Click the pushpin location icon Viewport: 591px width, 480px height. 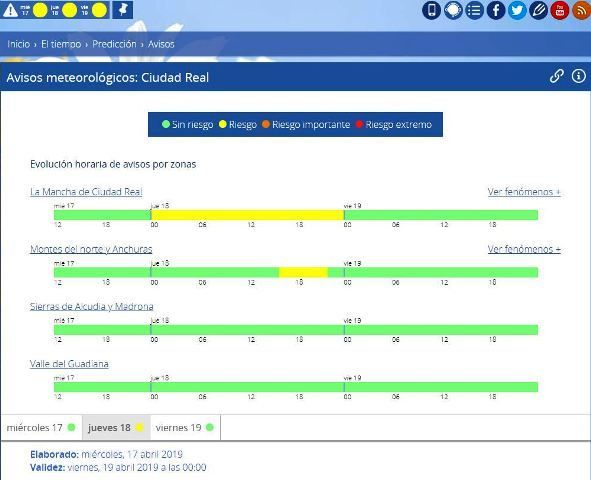[122, 10]
